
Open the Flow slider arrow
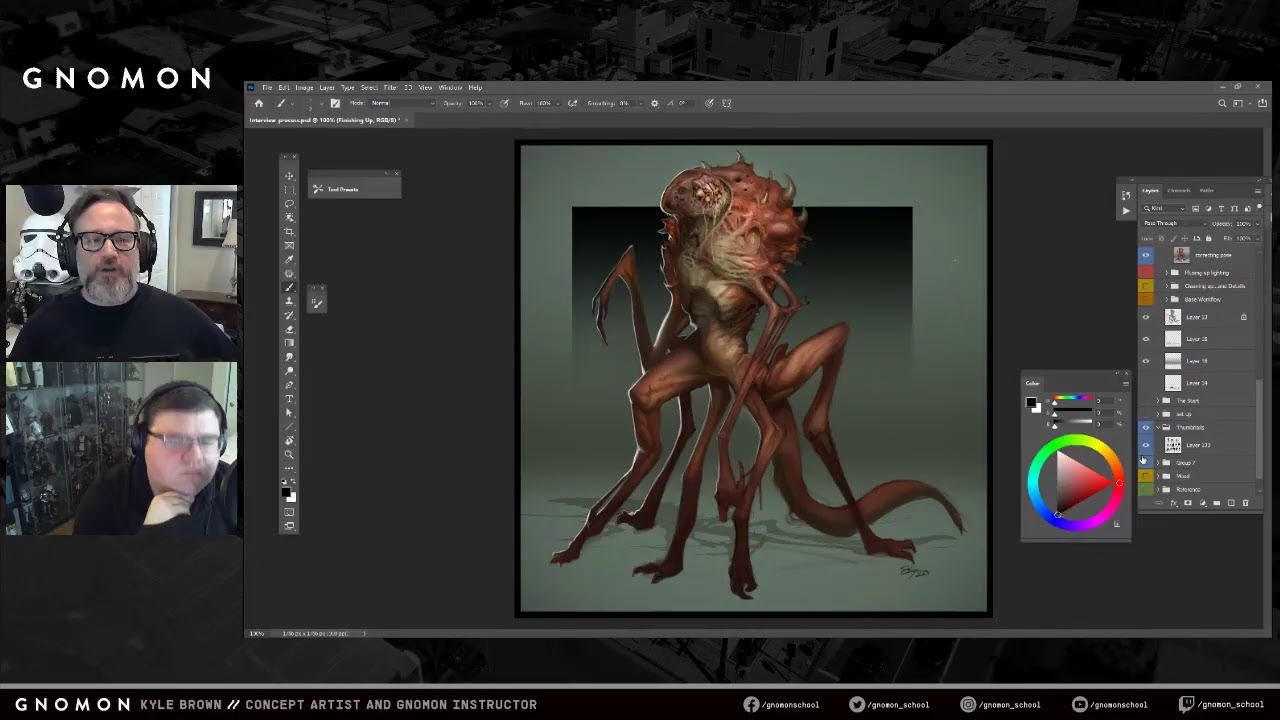[558, 103]
